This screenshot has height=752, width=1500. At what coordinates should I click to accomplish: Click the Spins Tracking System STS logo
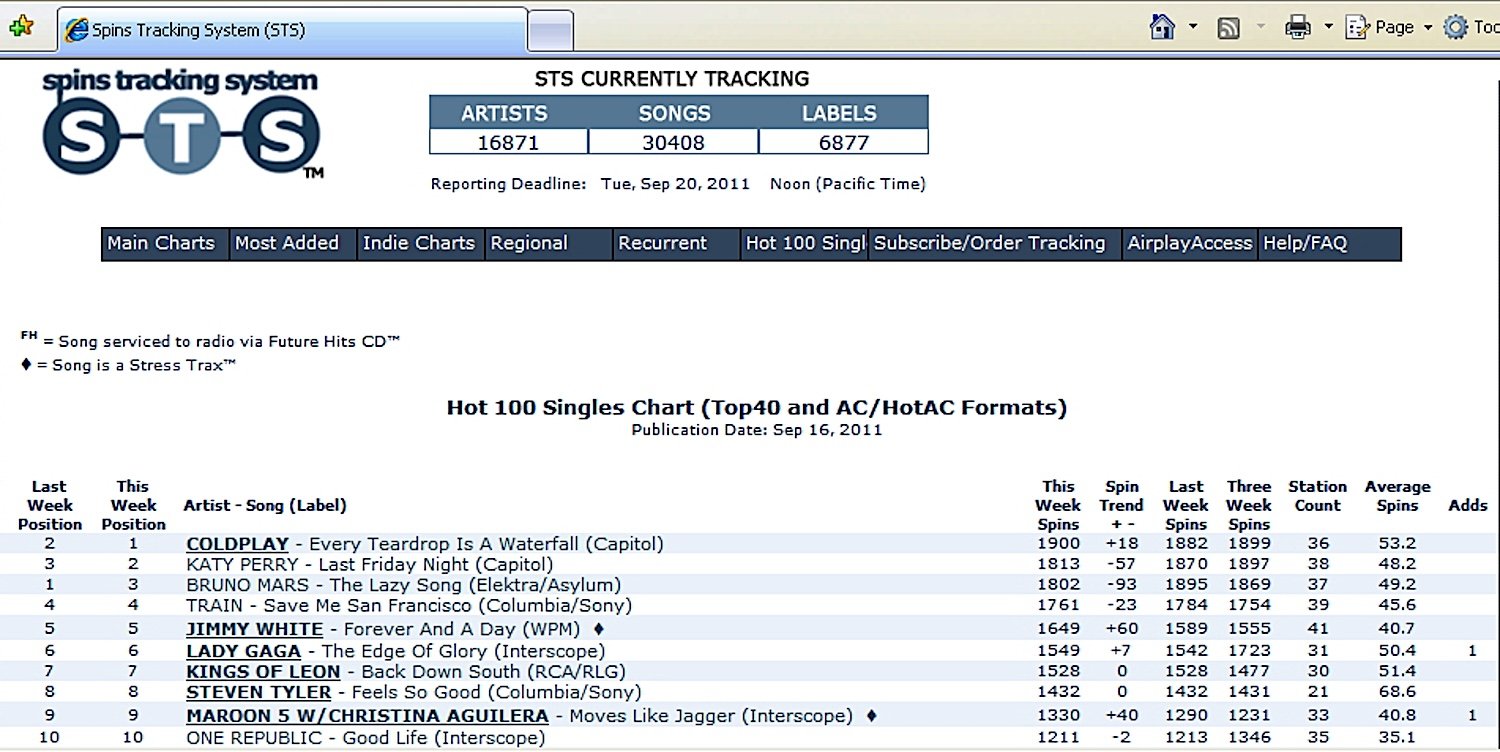[181, 124]
